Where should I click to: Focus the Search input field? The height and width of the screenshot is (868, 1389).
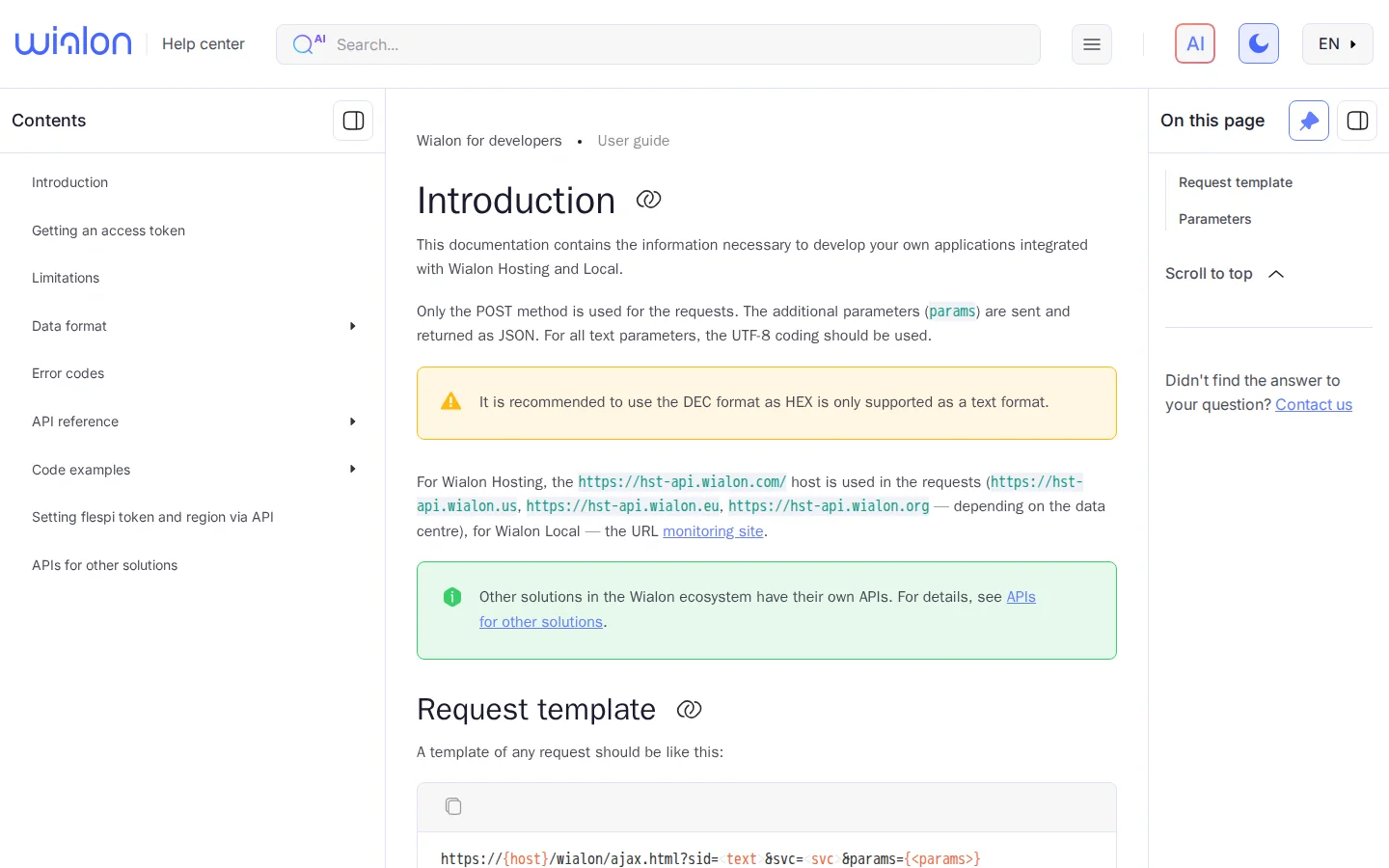(x=658, y=44)
